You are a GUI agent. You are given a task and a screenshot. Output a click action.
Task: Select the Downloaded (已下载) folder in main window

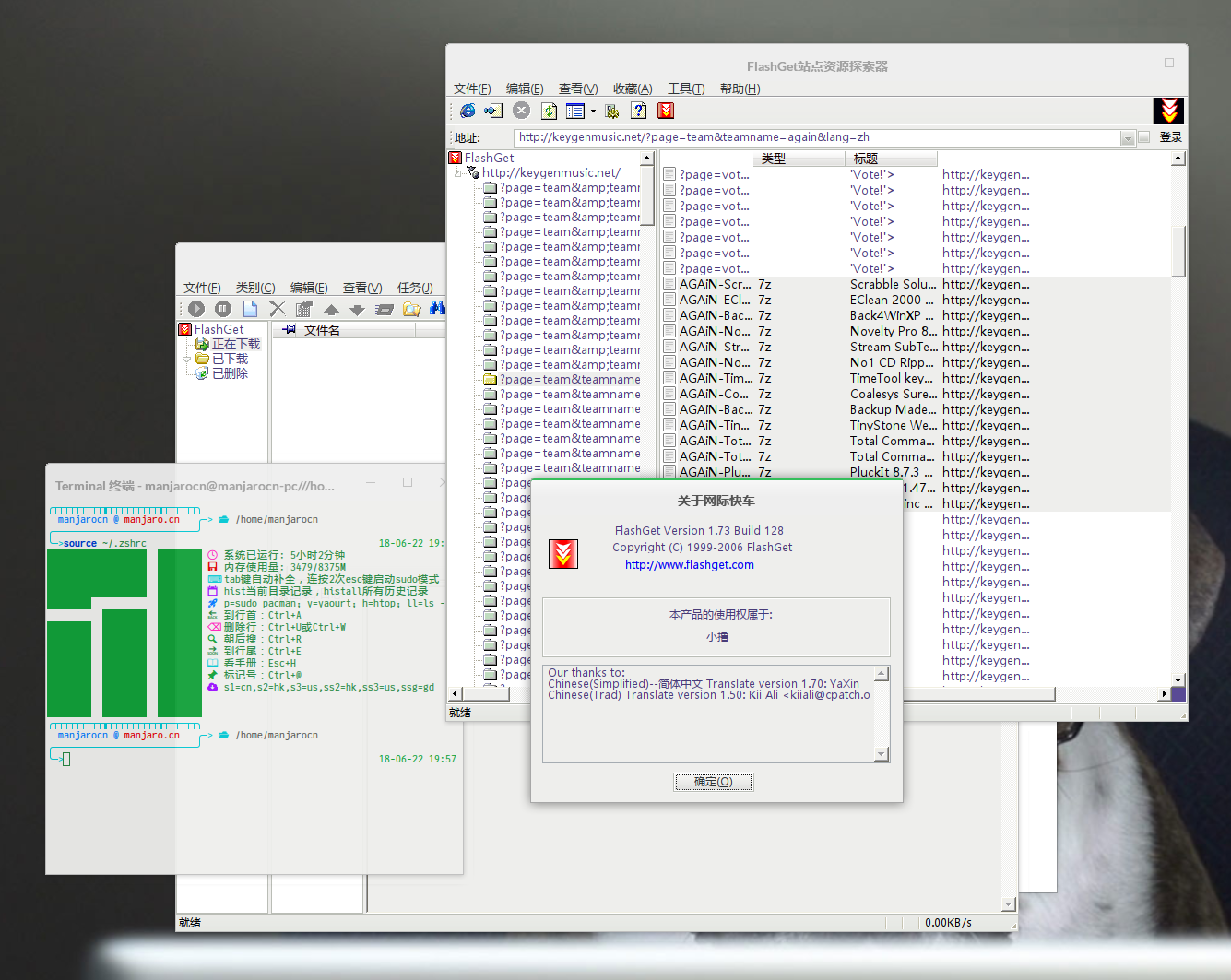230,359
